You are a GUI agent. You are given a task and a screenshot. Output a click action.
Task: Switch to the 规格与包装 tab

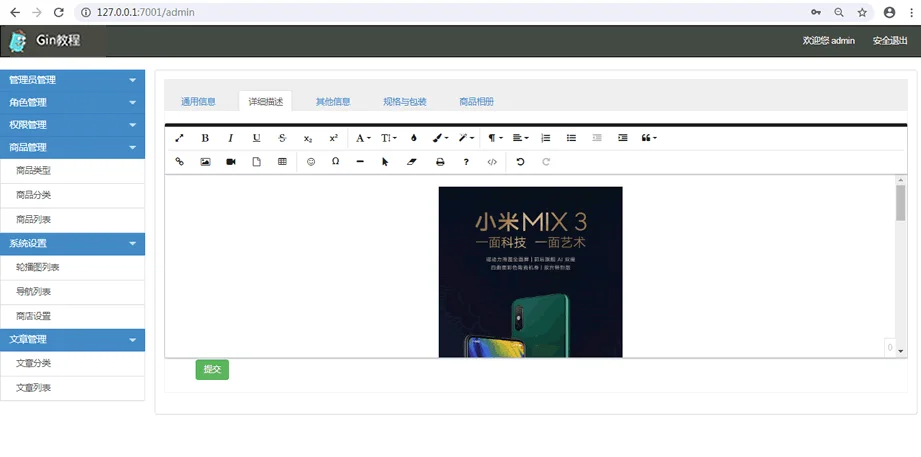click(405, 102)
